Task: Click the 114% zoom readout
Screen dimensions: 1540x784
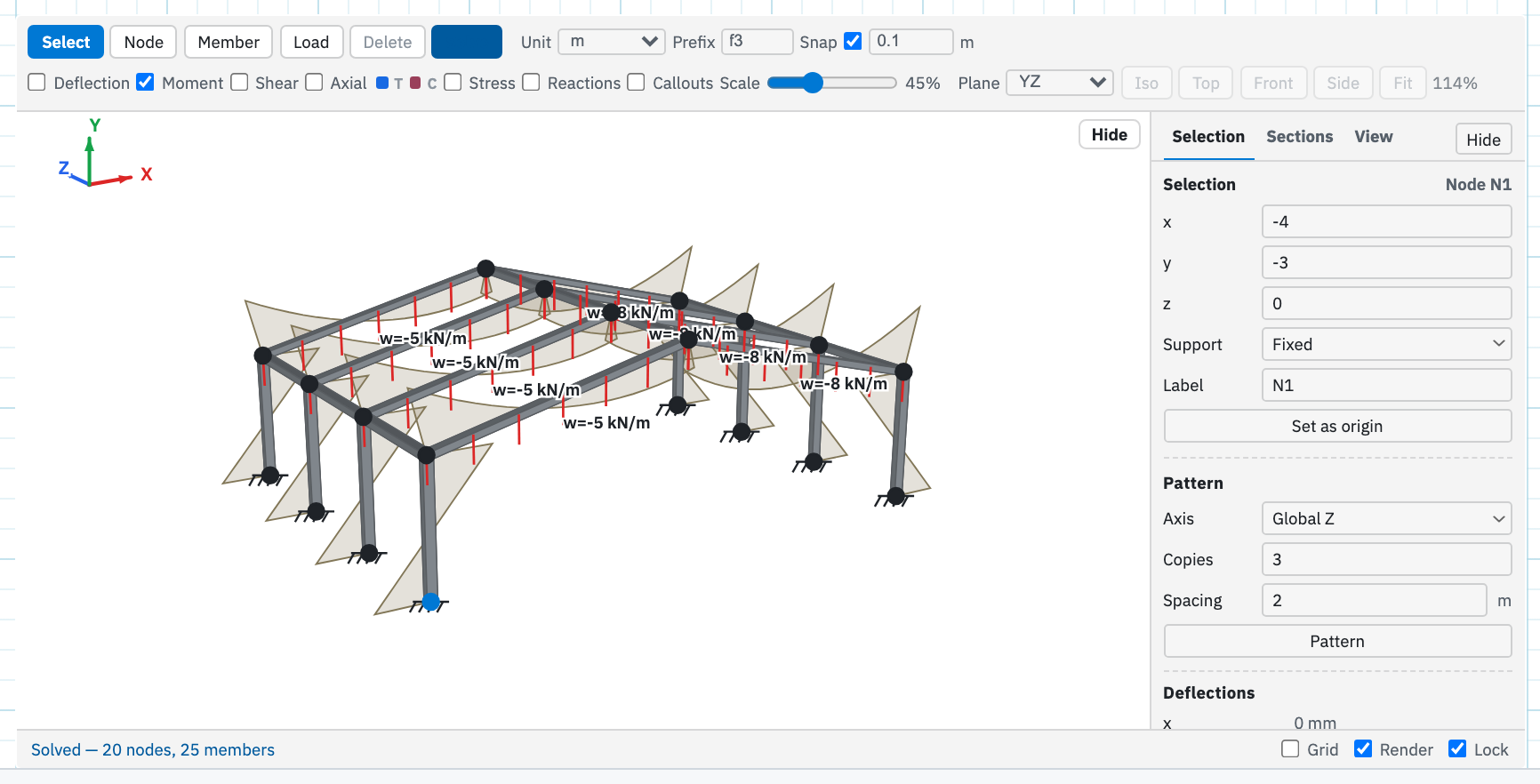Action: click(x=1455, y=83)
